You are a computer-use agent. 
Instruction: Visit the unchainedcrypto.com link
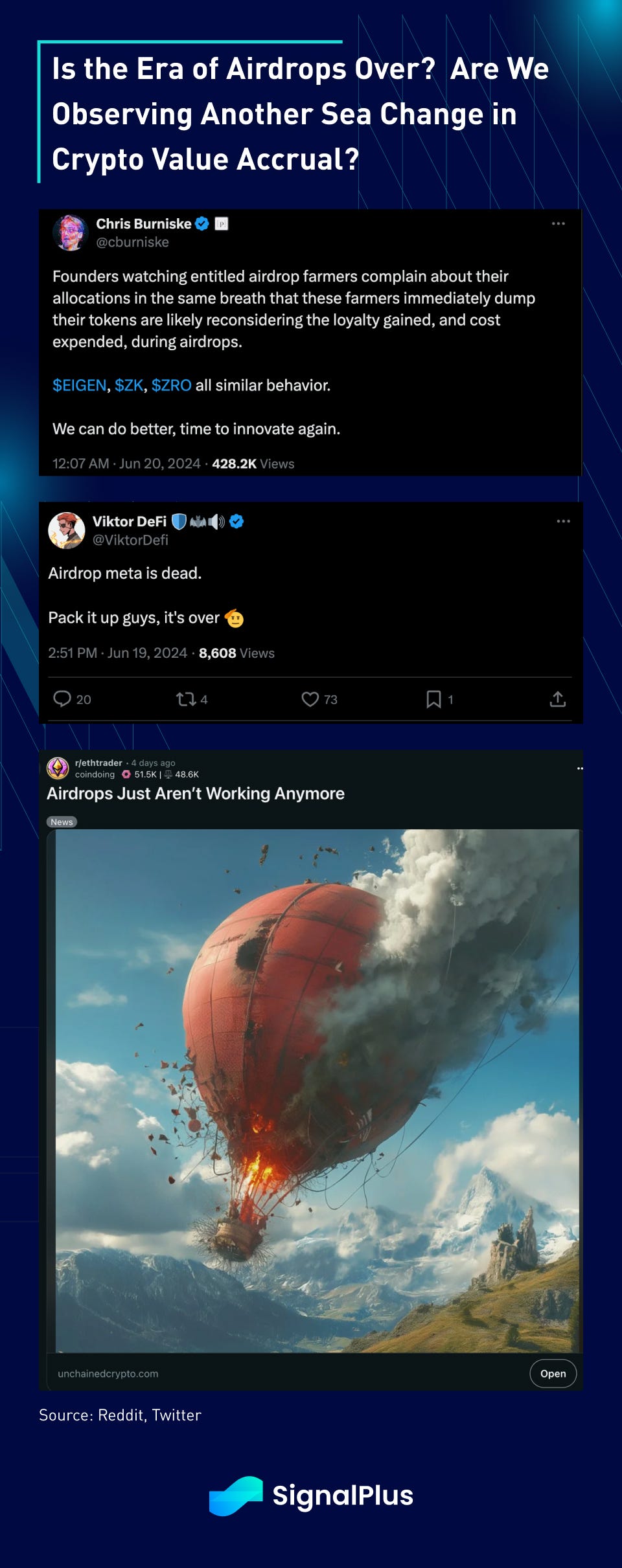pyautogui.click(x=108, y=1373)
